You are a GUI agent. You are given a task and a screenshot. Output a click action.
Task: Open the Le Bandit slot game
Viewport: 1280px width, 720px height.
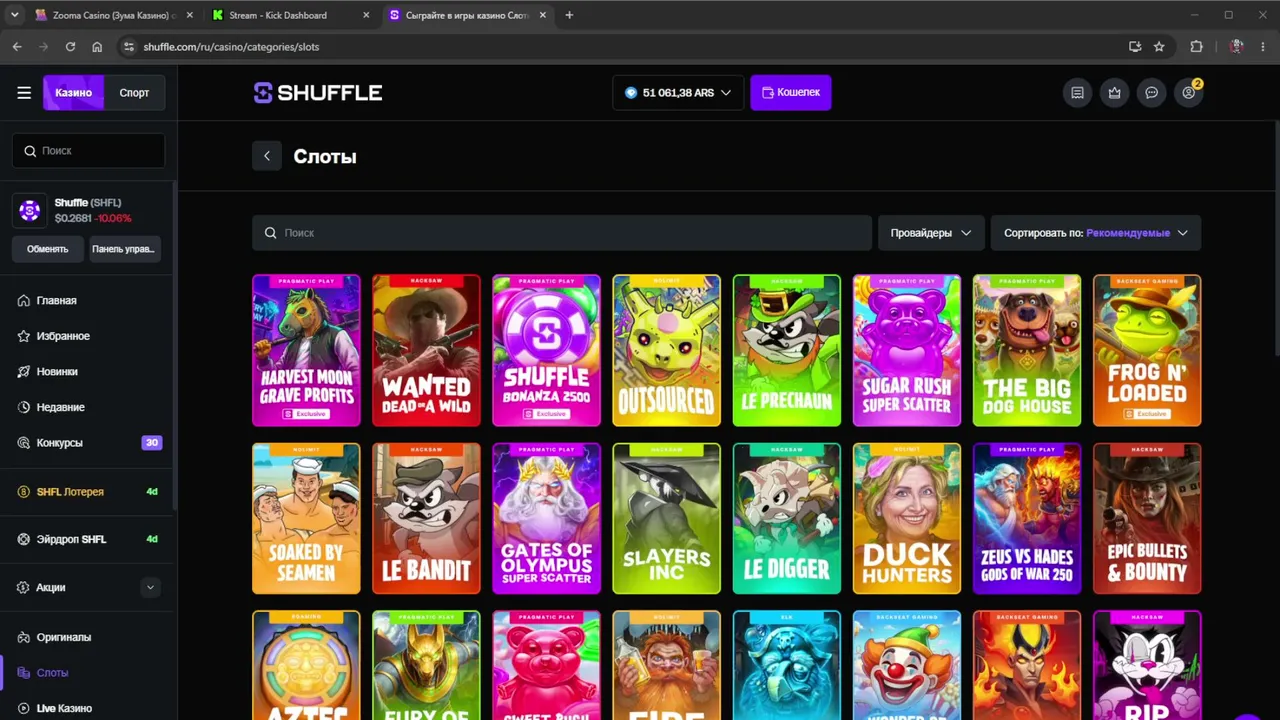(426, 519)
